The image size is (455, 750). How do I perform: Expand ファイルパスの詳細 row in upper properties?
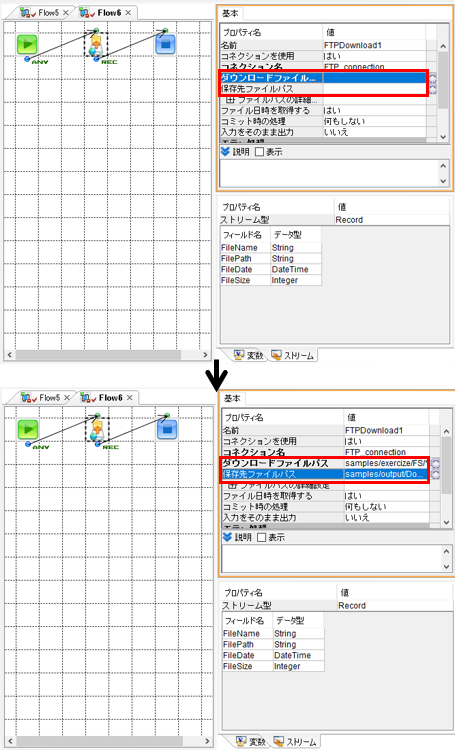(230, 100)
